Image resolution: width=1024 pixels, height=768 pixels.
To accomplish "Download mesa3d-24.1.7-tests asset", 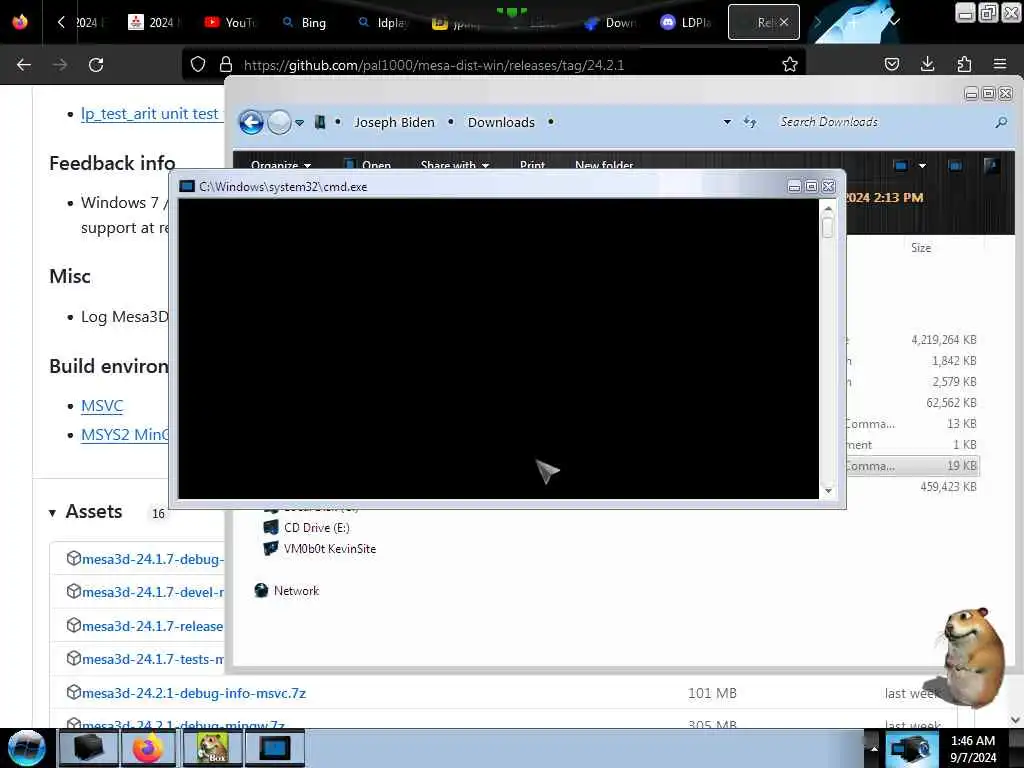I will pyautogui.click(x=153, y=659).
